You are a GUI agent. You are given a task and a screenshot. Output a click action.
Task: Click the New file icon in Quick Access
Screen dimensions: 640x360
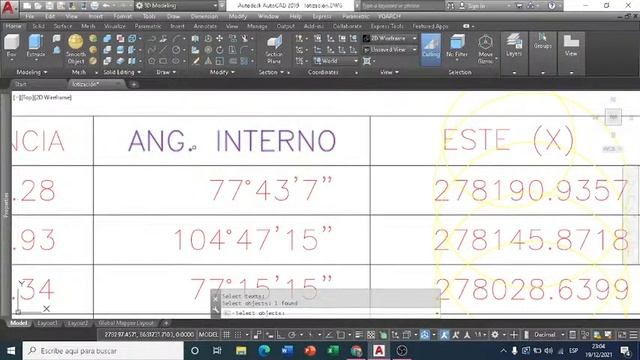click(x=27, y=6)
